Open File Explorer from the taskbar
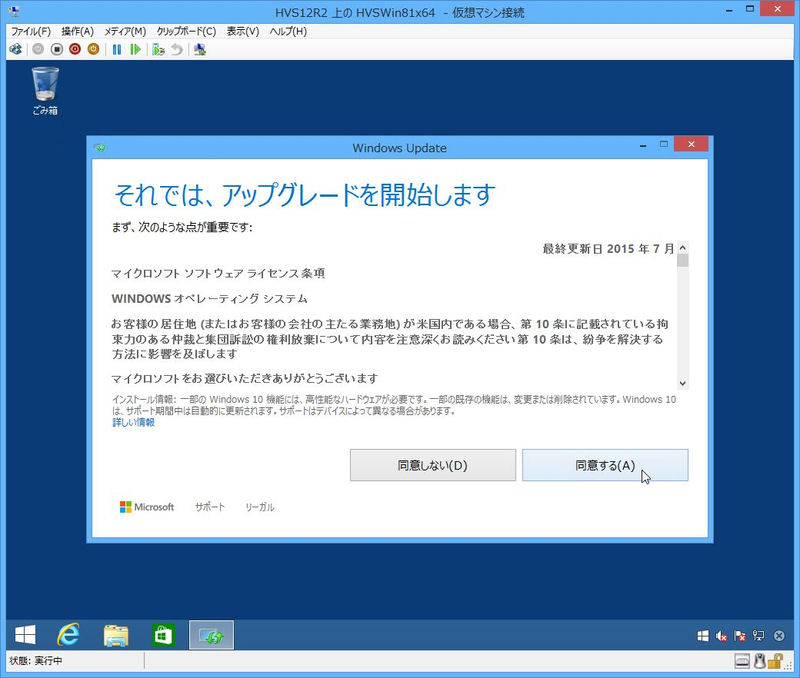Screen dimensions: 800x678 coord(116,635)
